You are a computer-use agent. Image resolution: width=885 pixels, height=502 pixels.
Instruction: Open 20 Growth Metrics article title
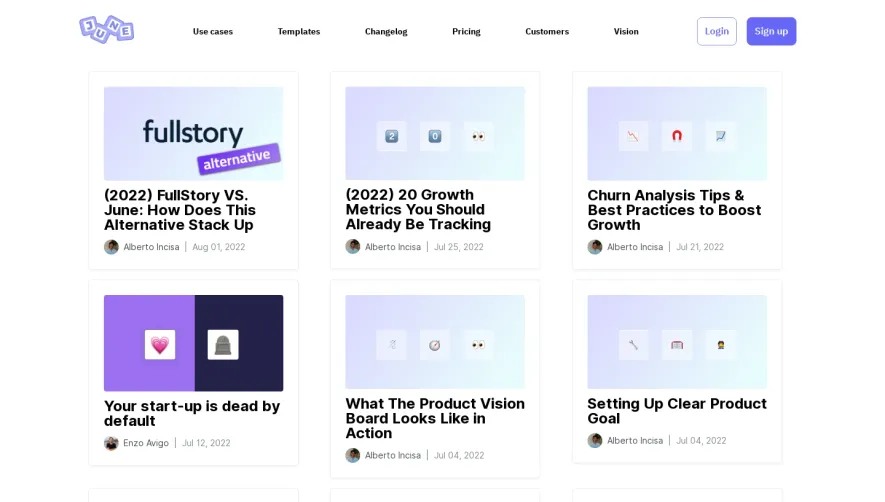[418, 209]
